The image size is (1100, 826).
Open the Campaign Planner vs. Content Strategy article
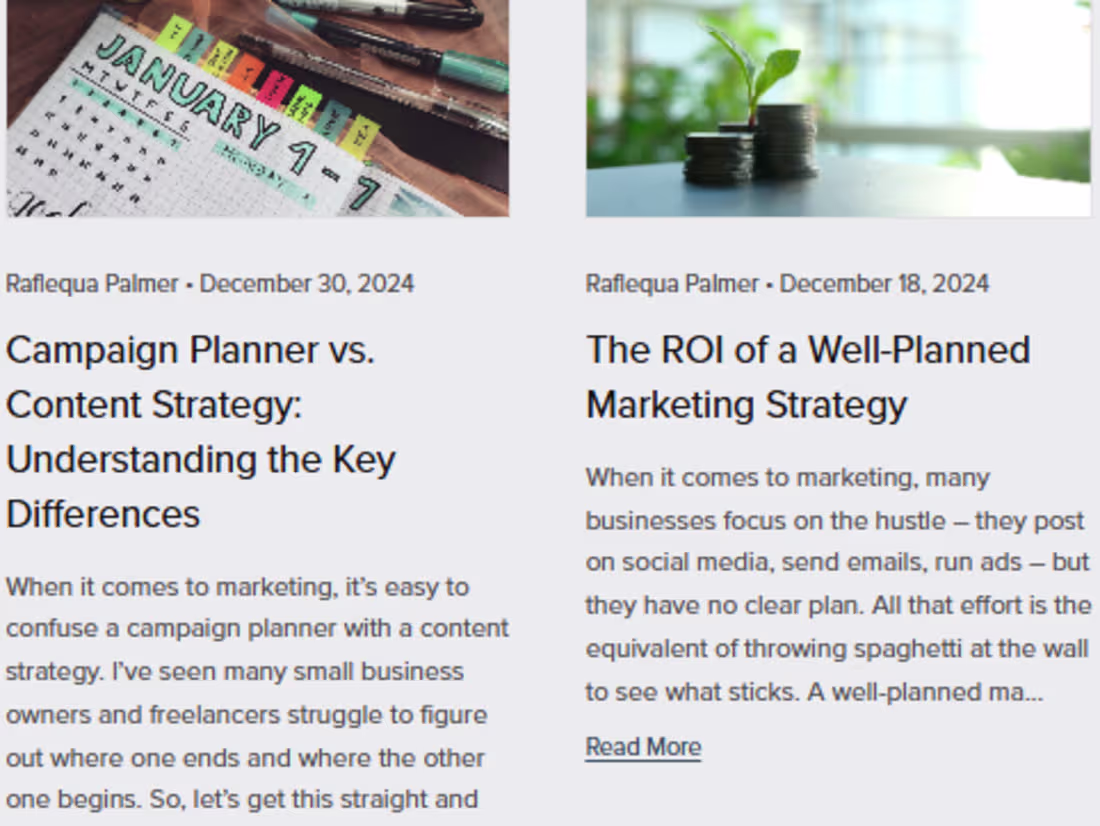click(x=200, y=430)
